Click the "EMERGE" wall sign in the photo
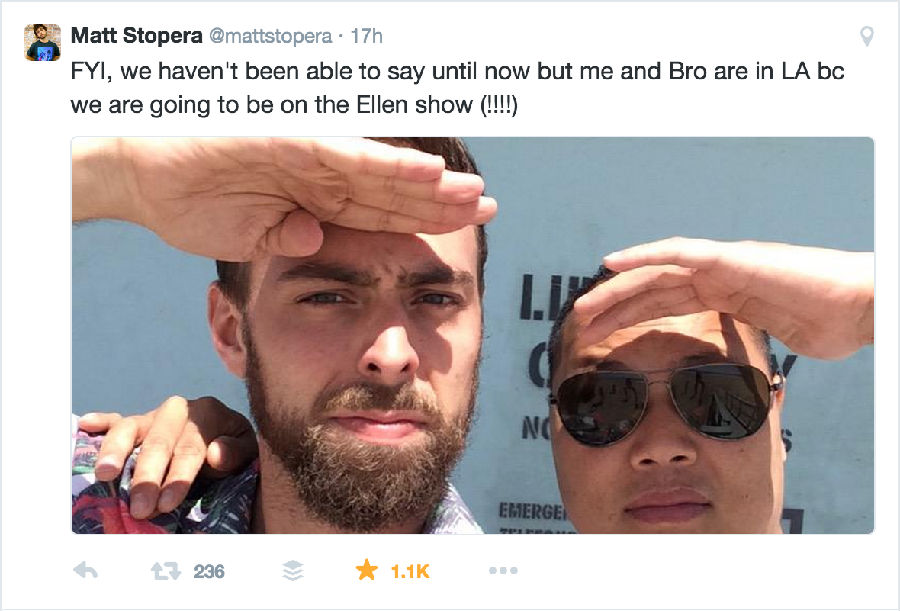900x611 pixels. pos(532,511)
